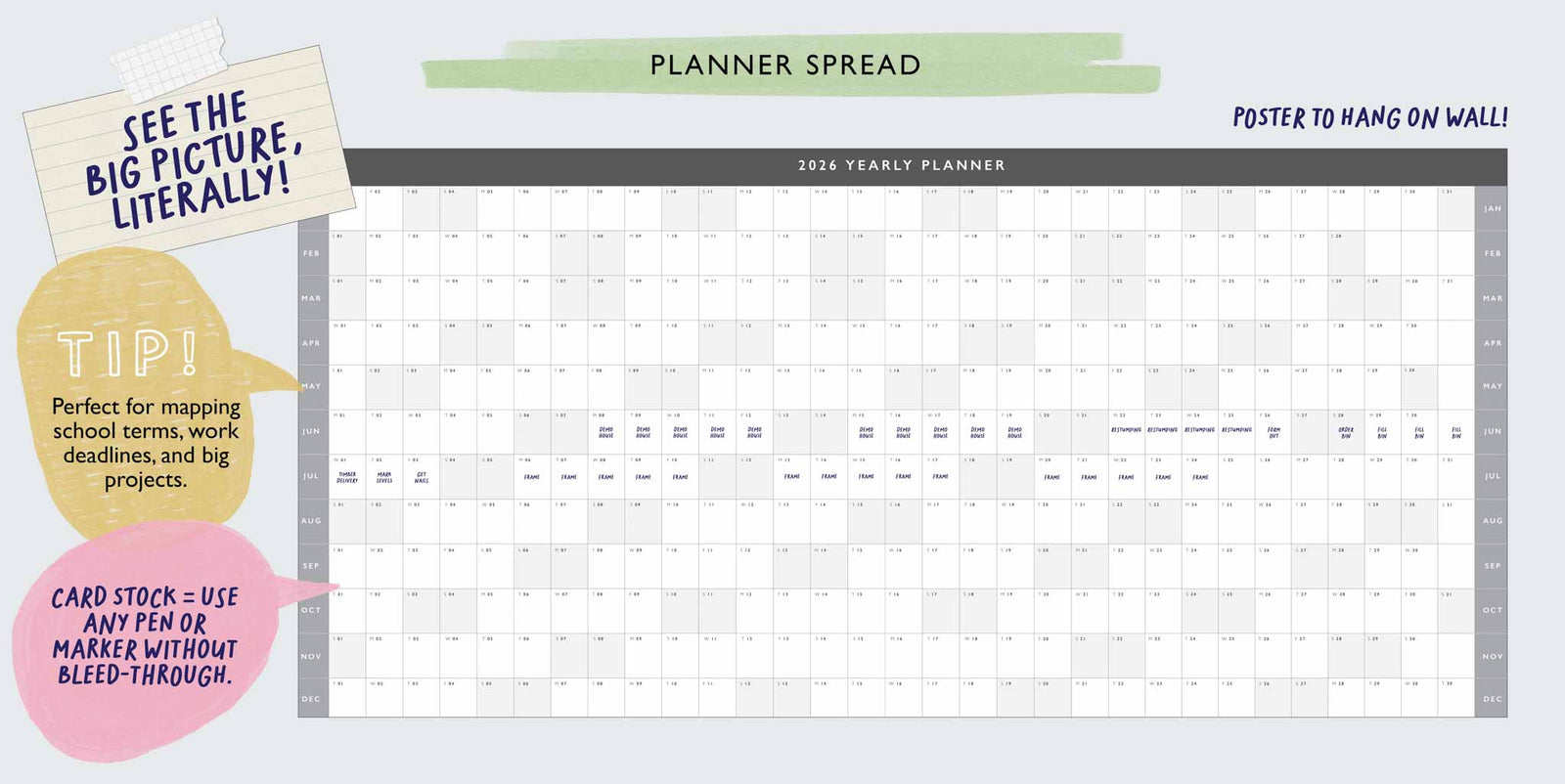Click the 2026 Yearly Planner title bar
The image size is (1565, 784).
coord(901,165)
